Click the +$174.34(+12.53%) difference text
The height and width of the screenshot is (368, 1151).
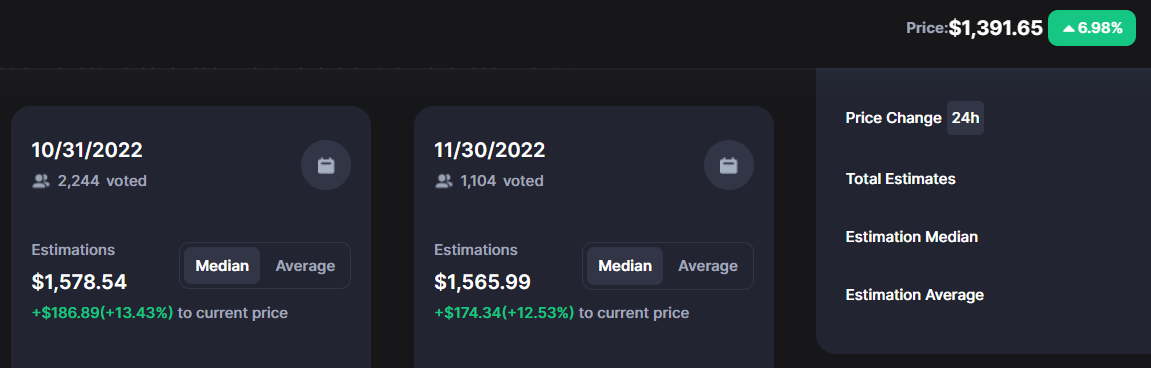point(504,313)
